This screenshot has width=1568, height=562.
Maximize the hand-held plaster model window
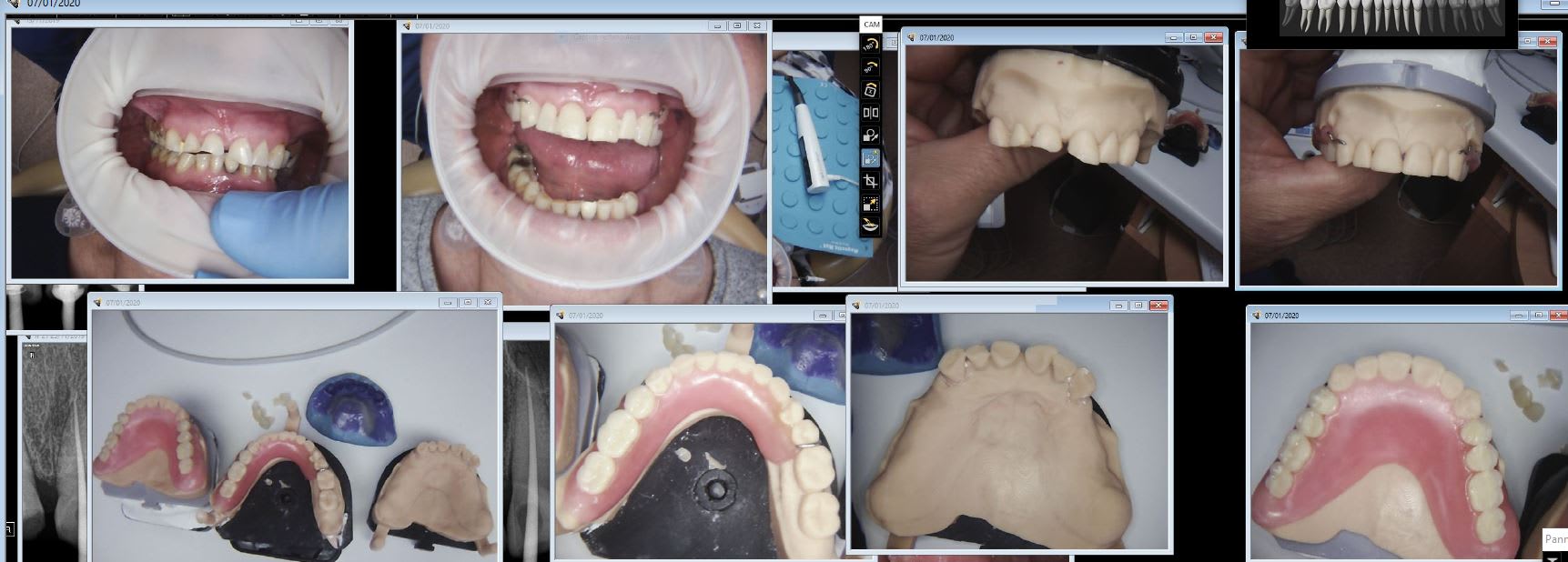click(x=1193, y=37)
